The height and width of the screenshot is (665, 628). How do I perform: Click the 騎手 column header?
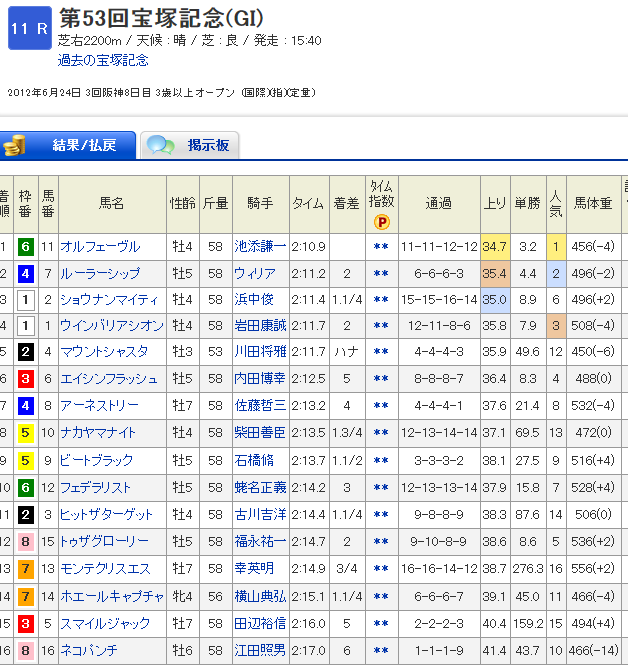(x=260, y=204)
